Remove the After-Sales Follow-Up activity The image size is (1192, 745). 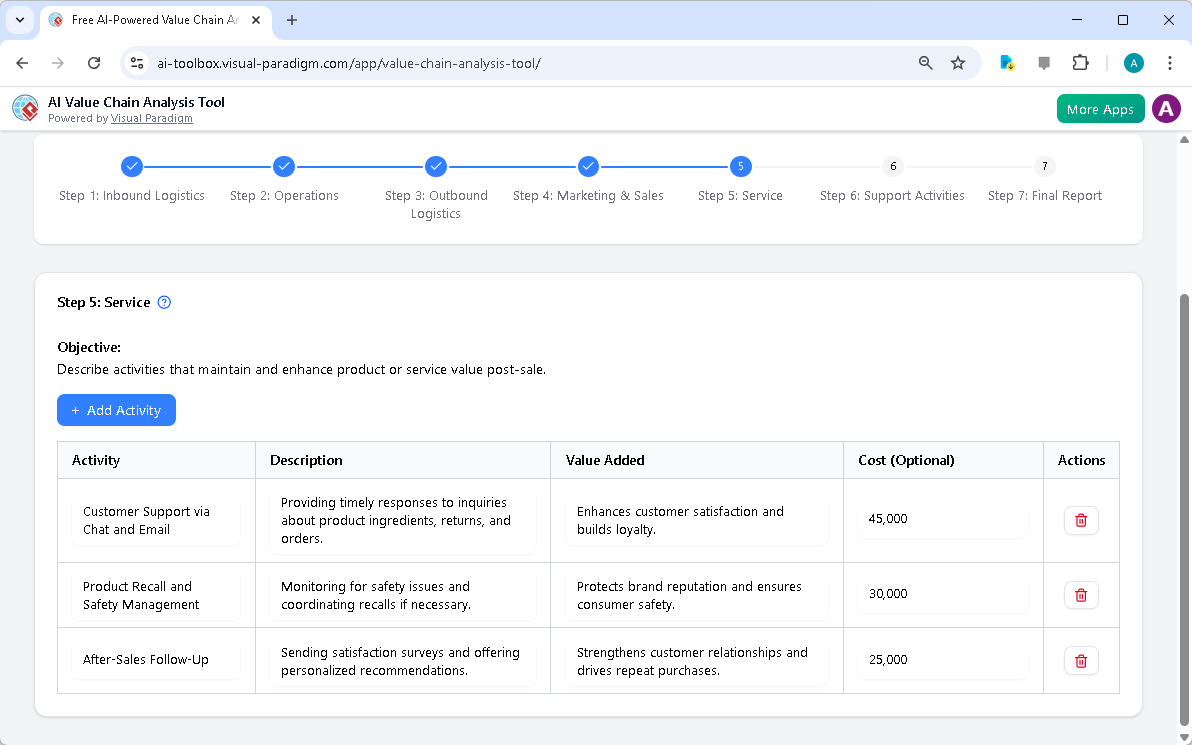[1081, 660]
